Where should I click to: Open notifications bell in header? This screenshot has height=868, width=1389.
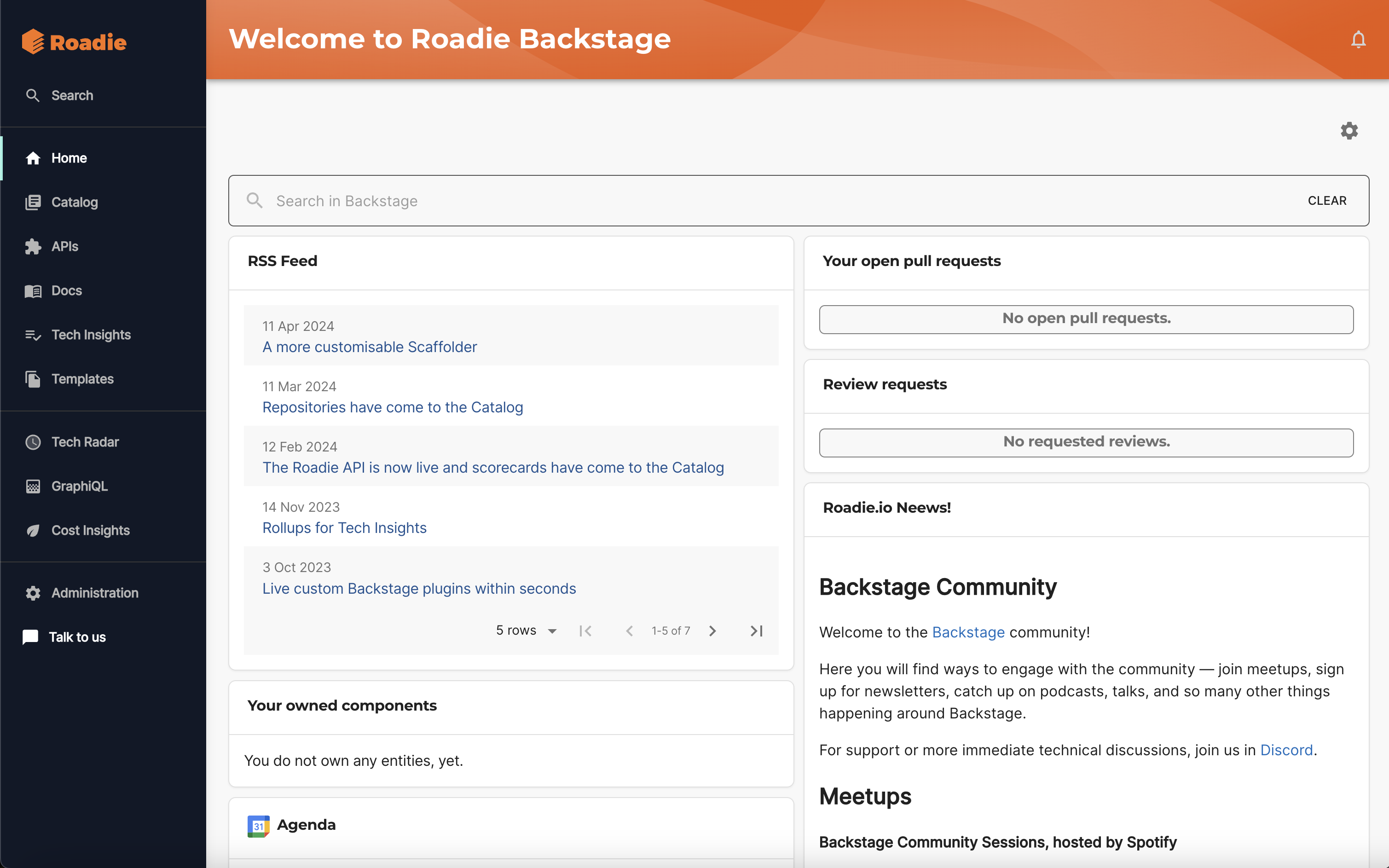[1358, 40]
